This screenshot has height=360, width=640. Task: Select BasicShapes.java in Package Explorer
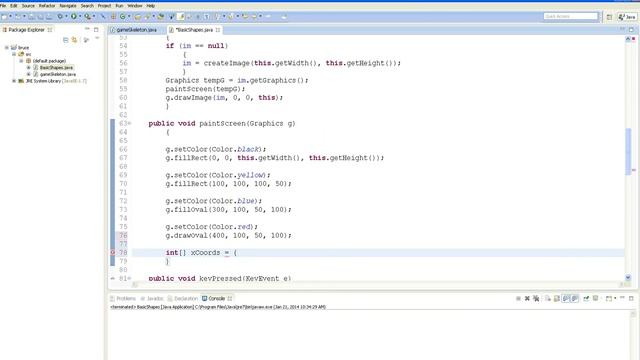(x=57, y=67)
